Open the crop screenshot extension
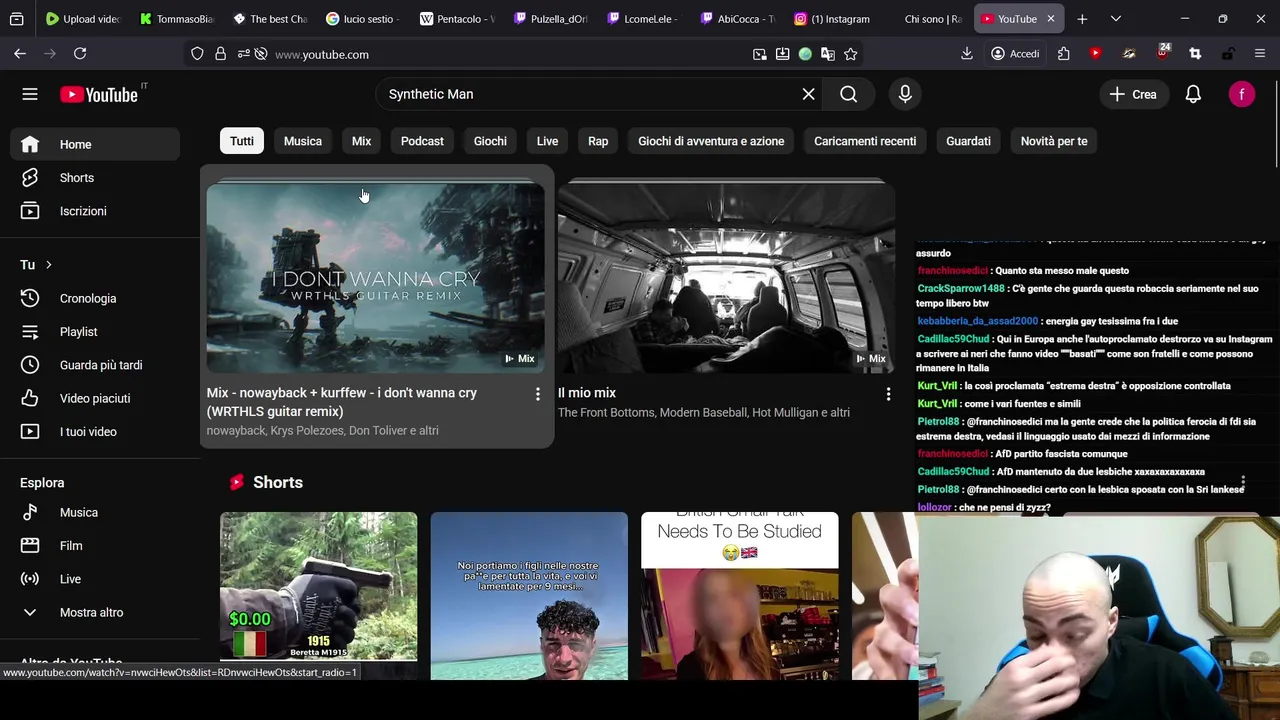This screenshot has width=1280, height=720. [x=1195, y=54]
